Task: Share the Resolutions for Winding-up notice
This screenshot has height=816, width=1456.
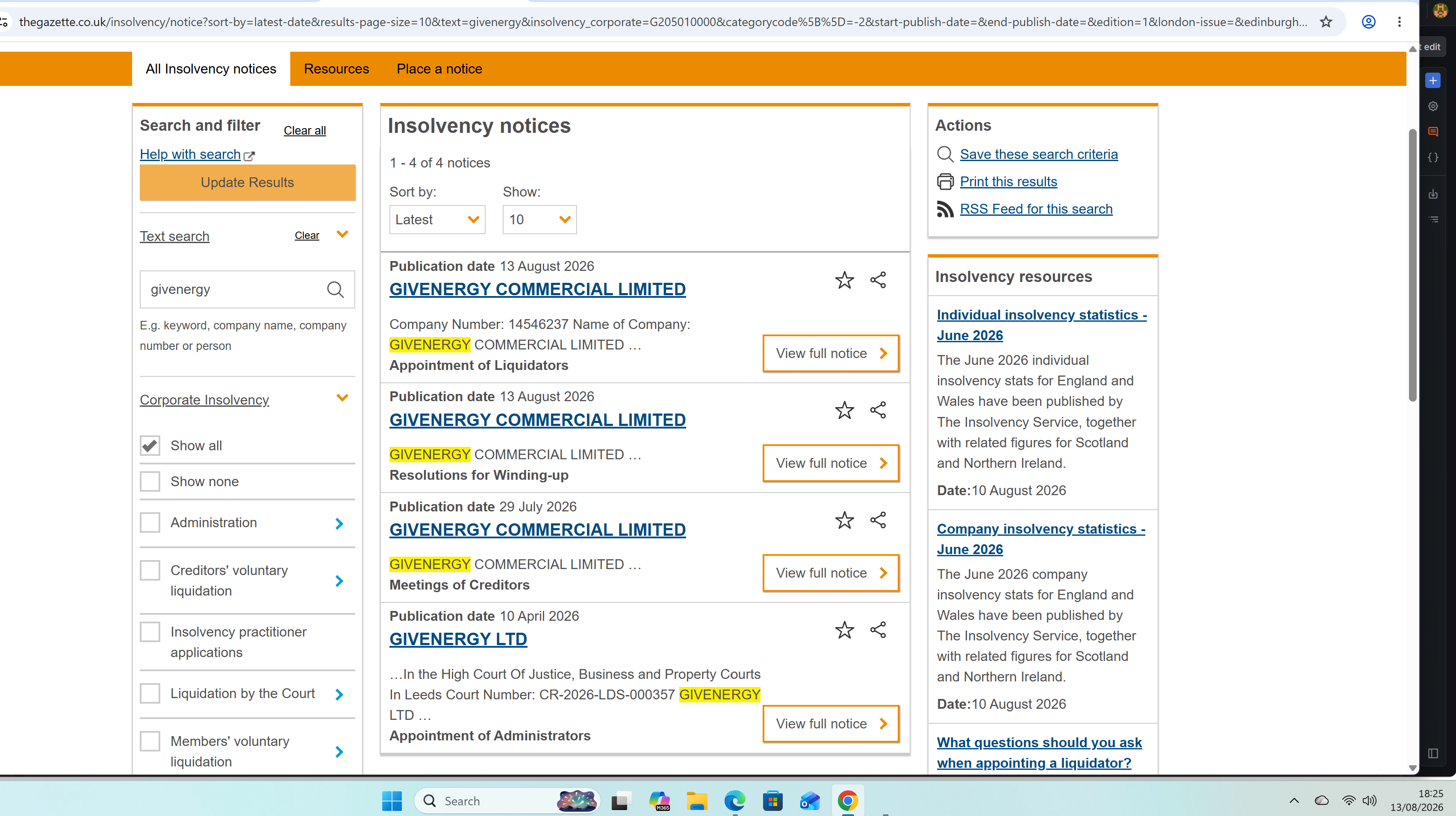Action: pyautogui.click(x=878, y=410)
